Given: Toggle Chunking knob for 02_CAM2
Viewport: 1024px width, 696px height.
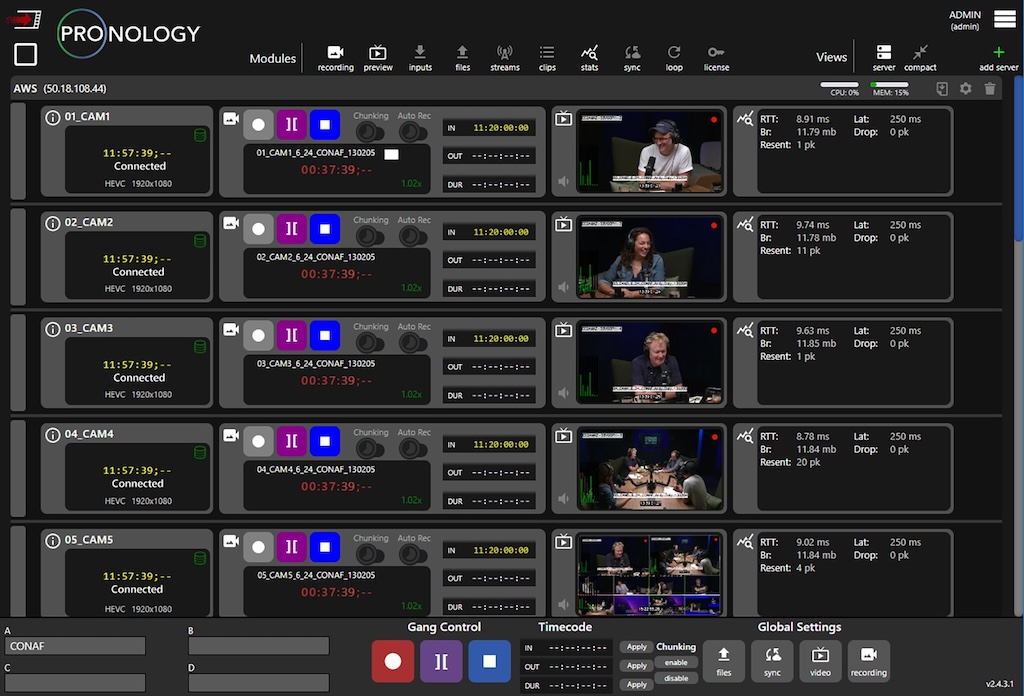Looking at the screenshot, I should 370,236.
